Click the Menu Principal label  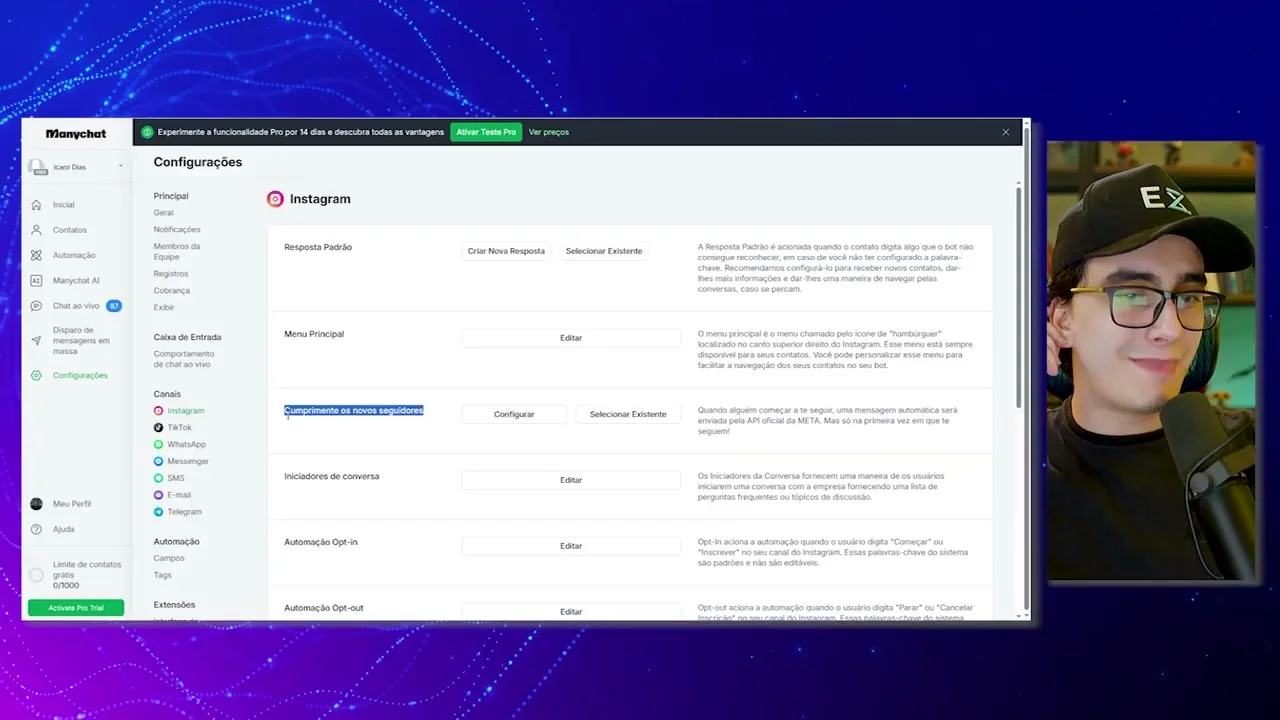[314, 334]
